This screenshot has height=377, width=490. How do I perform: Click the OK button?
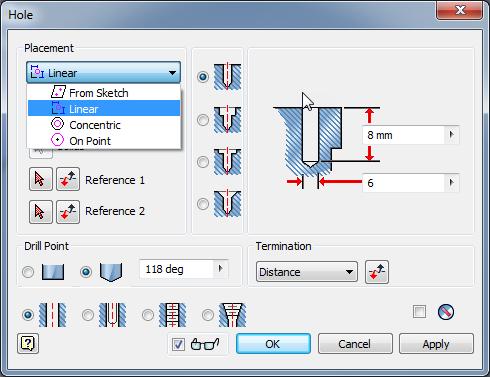tap(273, 344)
